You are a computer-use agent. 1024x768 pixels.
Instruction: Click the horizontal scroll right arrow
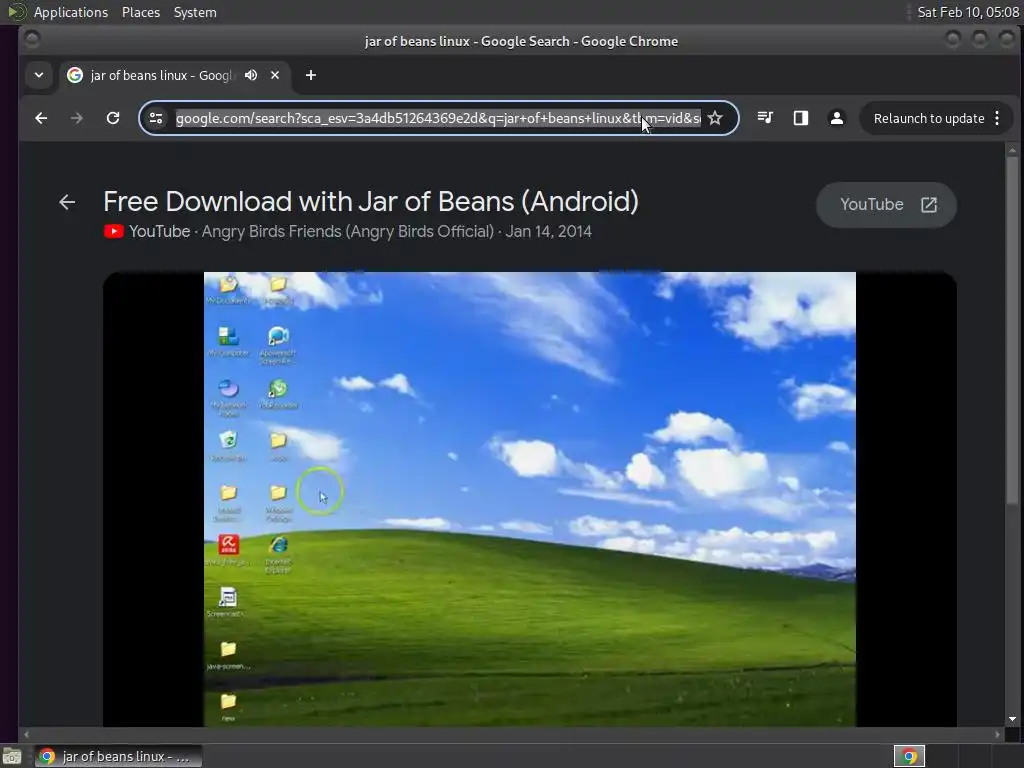(997, 734)
